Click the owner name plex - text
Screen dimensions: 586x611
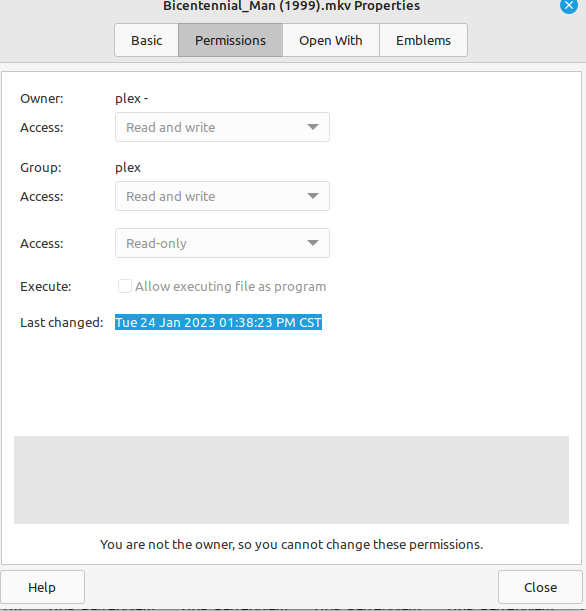(x=132, y=99)
